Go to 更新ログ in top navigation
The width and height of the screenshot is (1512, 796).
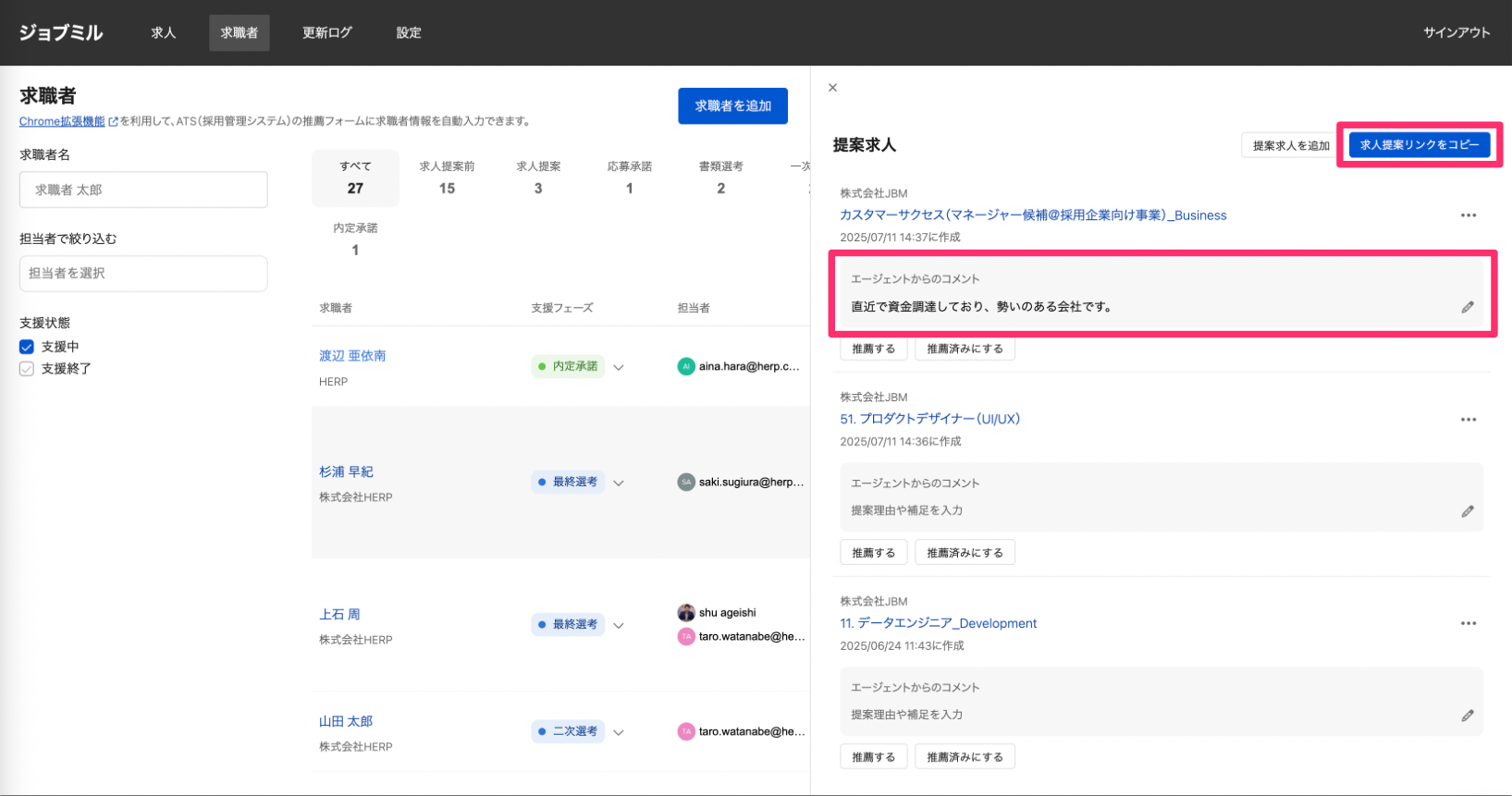click(326, 32)
